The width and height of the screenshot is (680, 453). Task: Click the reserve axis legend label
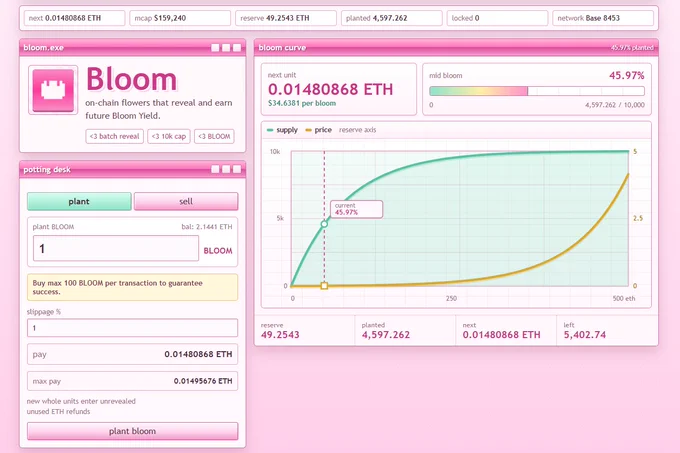(357, 130)
